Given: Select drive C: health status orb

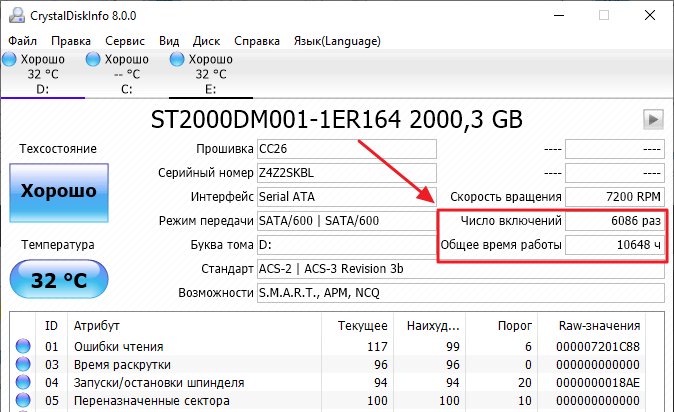Looking at the screenshot, I should [x=95, y=60].
